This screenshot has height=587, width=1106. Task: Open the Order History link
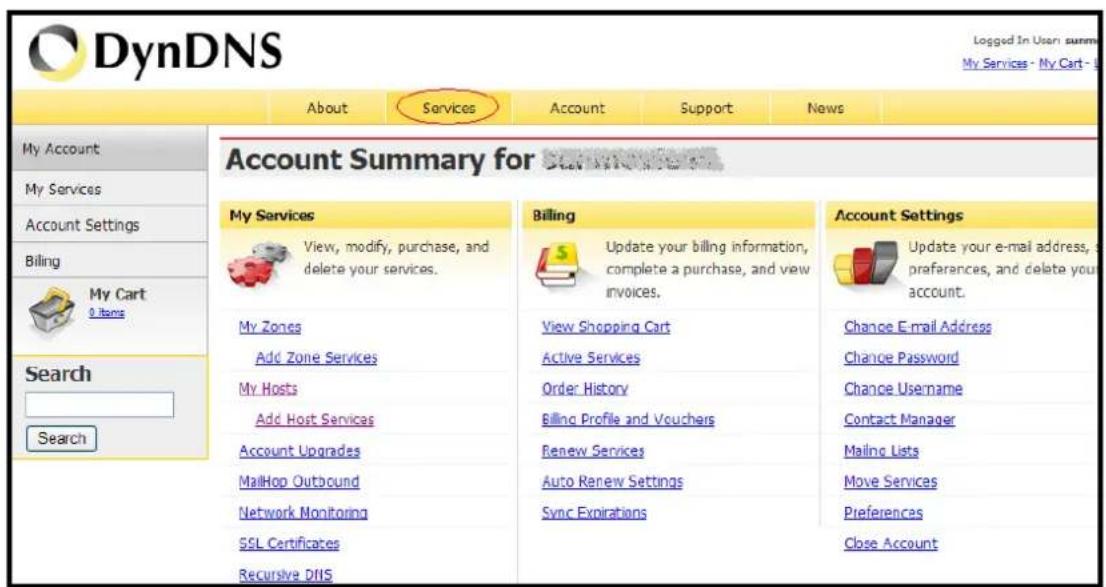(585, 389)
